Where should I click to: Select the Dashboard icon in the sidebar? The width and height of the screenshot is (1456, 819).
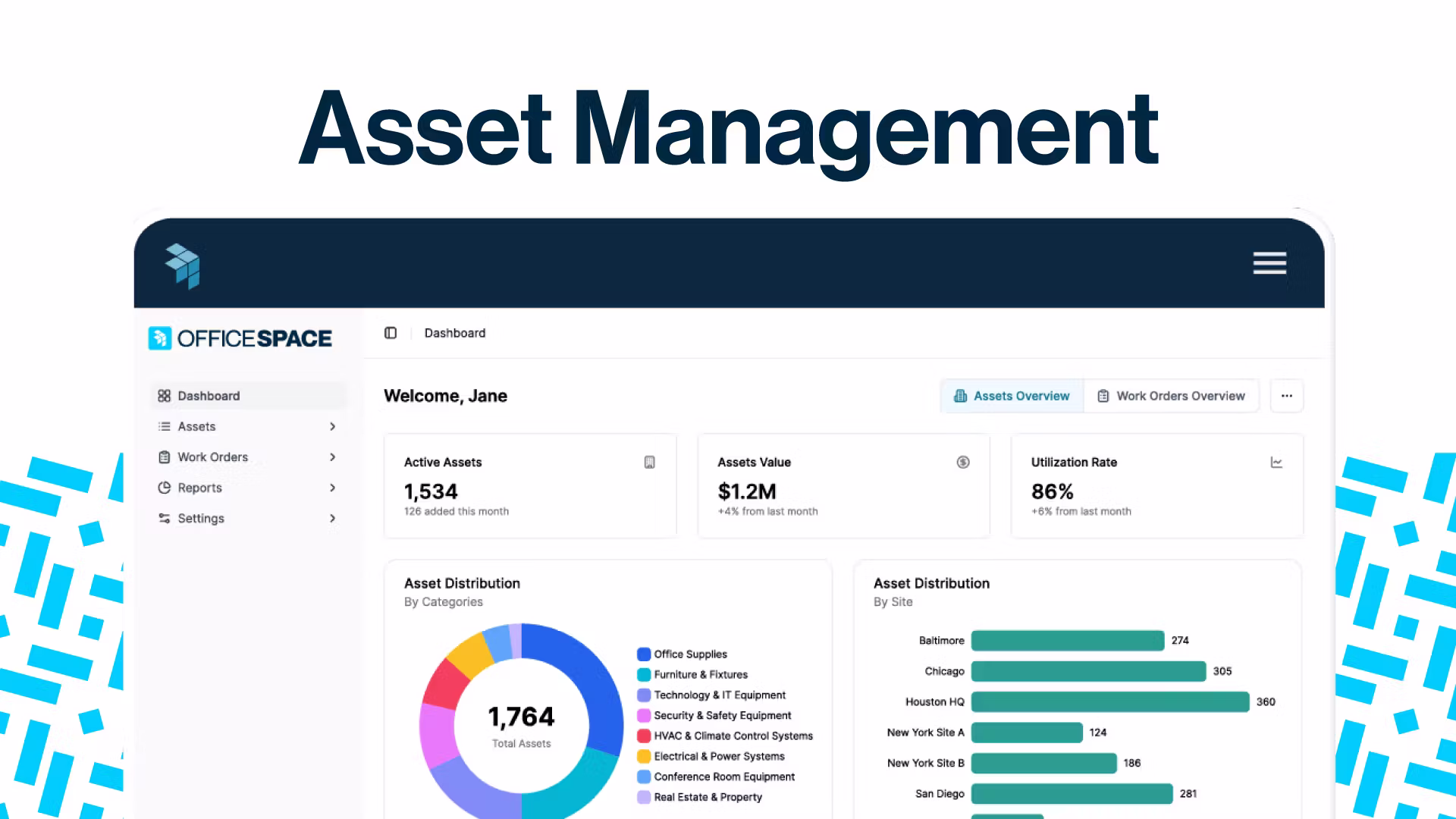click(164, 395)
